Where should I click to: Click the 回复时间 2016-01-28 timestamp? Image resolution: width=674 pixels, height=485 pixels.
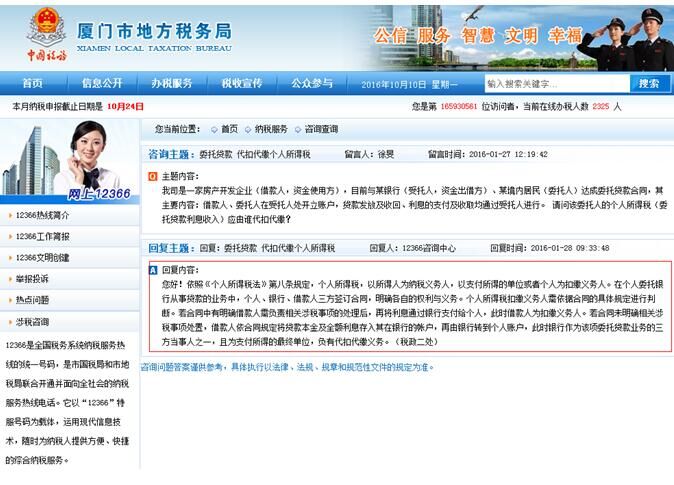pos(550,248)
